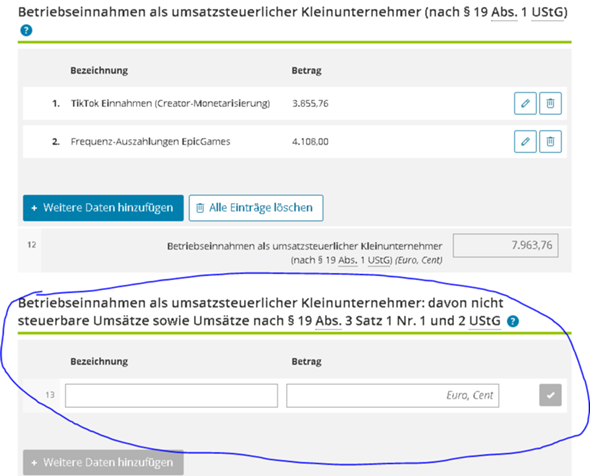The height and width of the screenshot is (476, 590).
Task: Delete the TikTok Einnahmen entry
Action: [550, 103]
